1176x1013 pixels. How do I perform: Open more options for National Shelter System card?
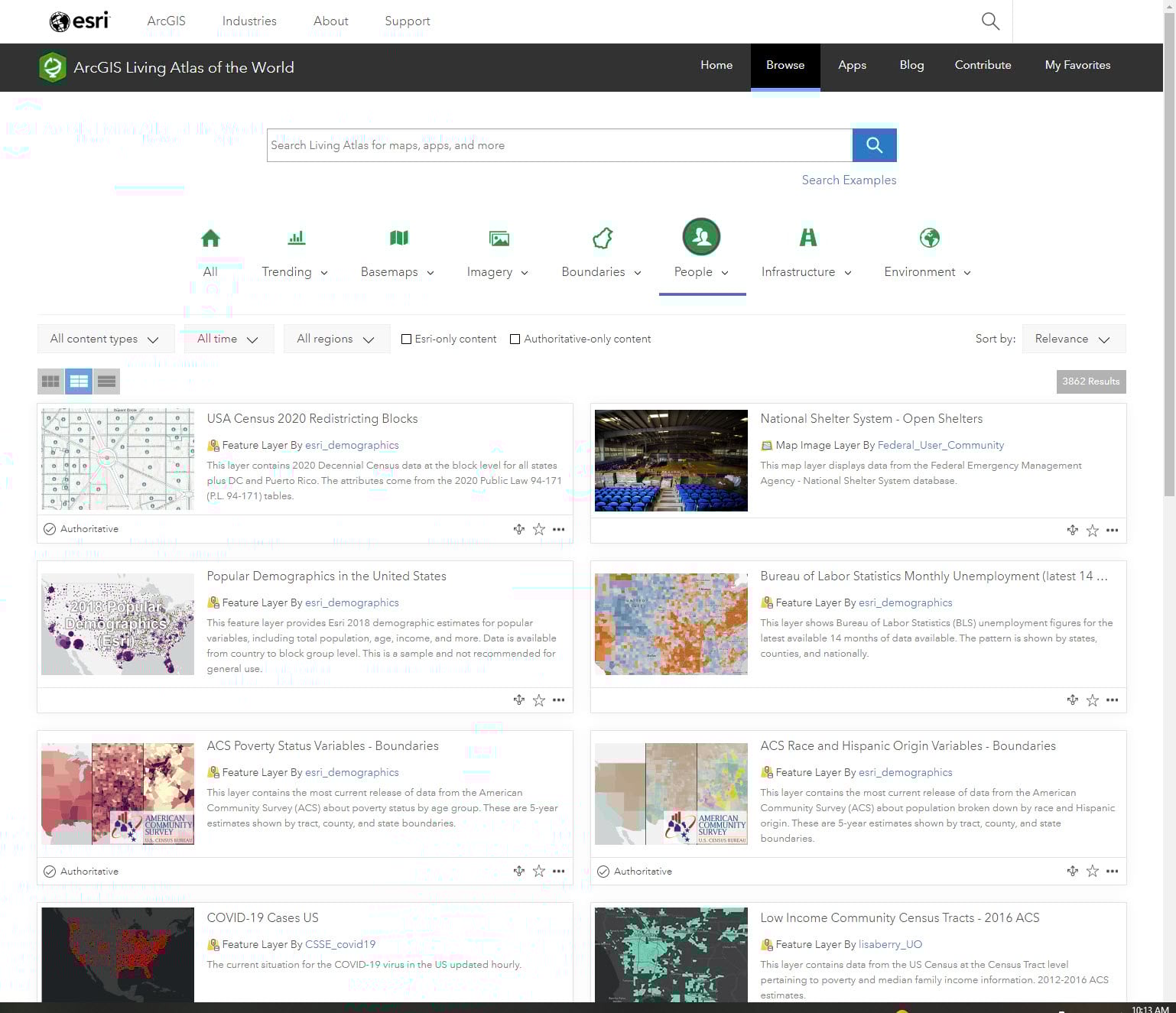click(1113, 531)
